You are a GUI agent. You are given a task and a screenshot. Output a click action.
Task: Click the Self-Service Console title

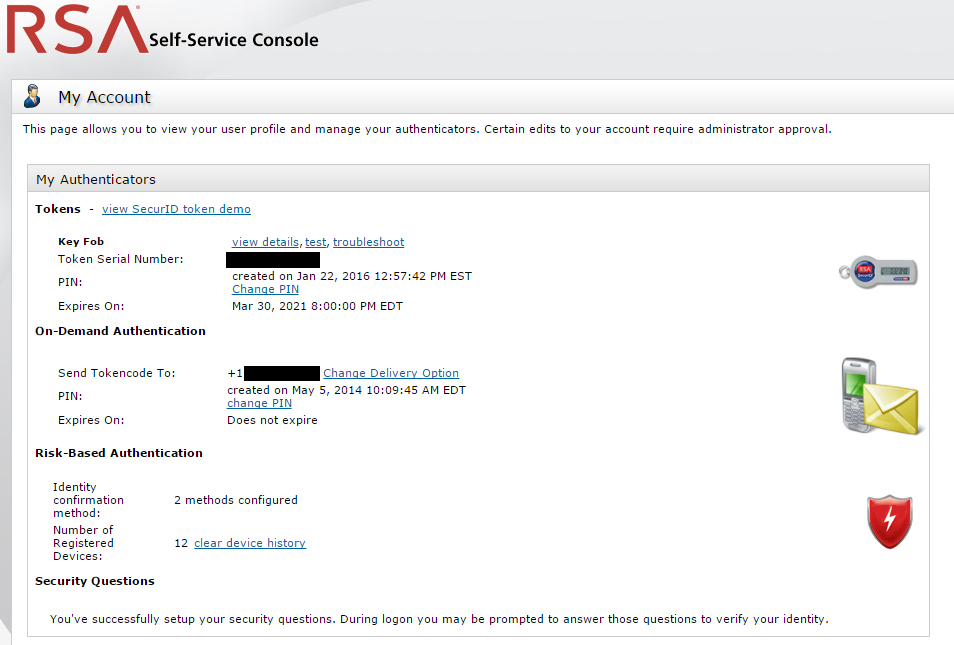[233, 41]
